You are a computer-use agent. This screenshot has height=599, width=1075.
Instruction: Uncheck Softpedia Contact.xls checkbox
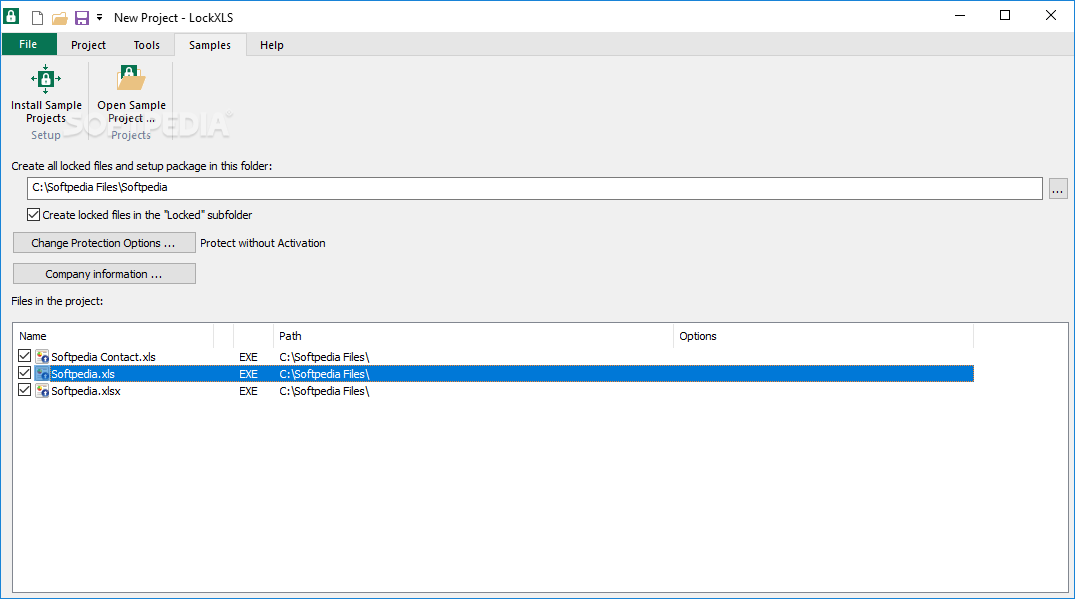pyautogui.click(x=25, y=356)
